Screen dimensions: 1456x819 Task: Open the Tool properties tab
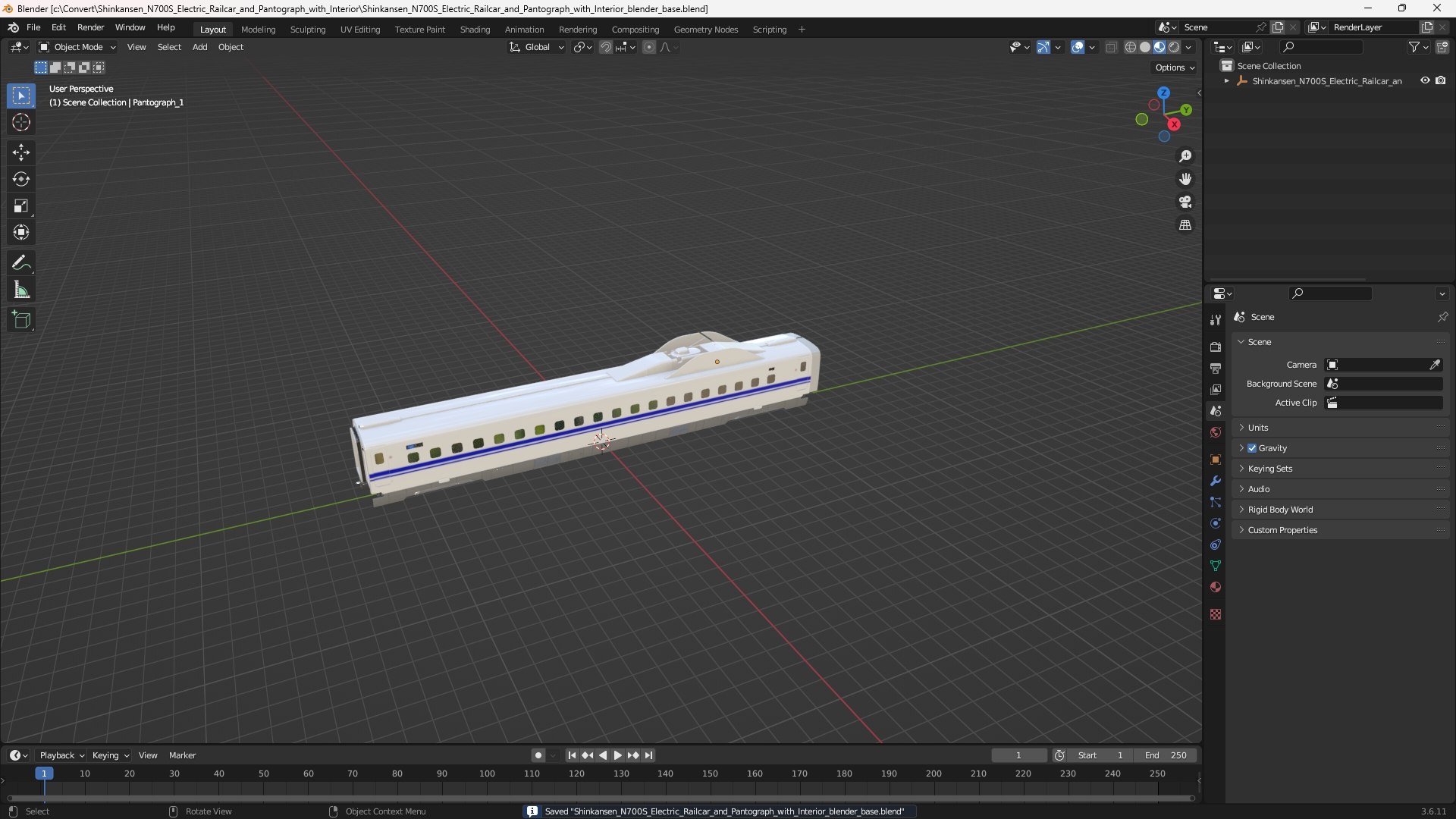(x=1216, y=320)
